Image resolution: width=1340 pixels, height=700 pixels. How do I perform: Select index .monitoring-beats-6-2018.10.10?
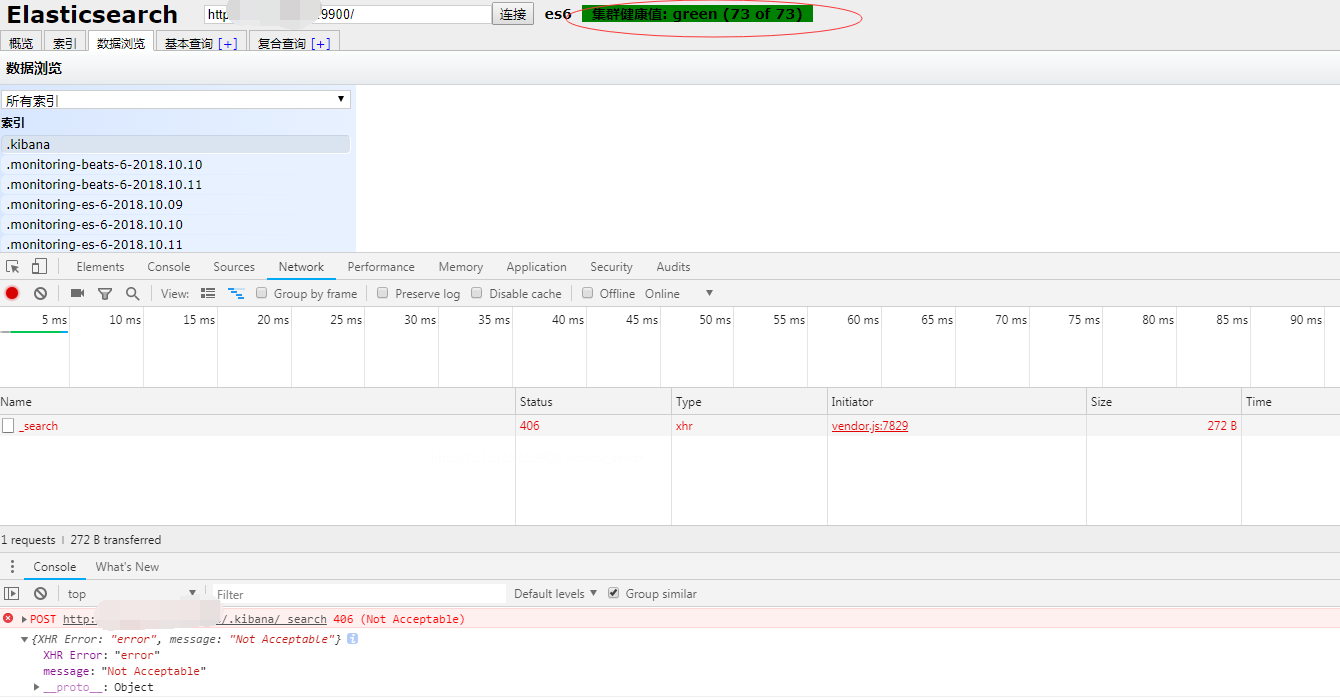(x=176, y=165)
